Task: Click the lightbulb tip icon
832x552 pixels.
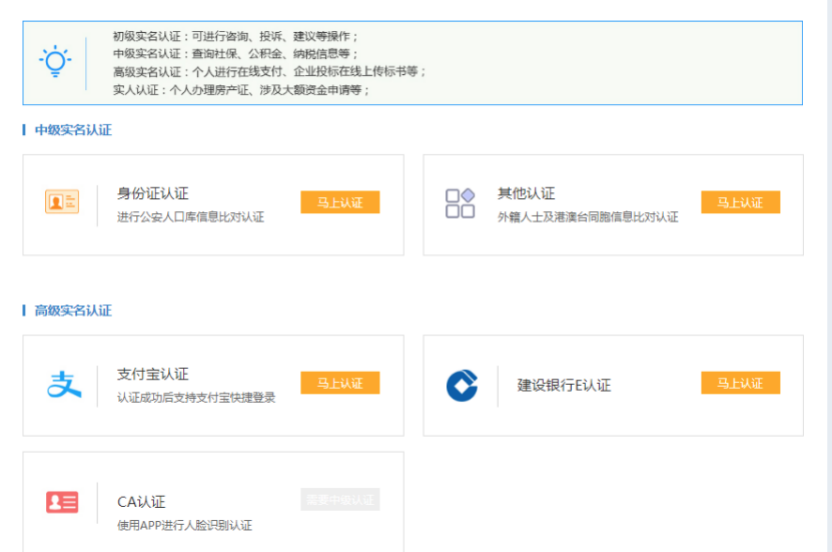Action: pos(55,61)
